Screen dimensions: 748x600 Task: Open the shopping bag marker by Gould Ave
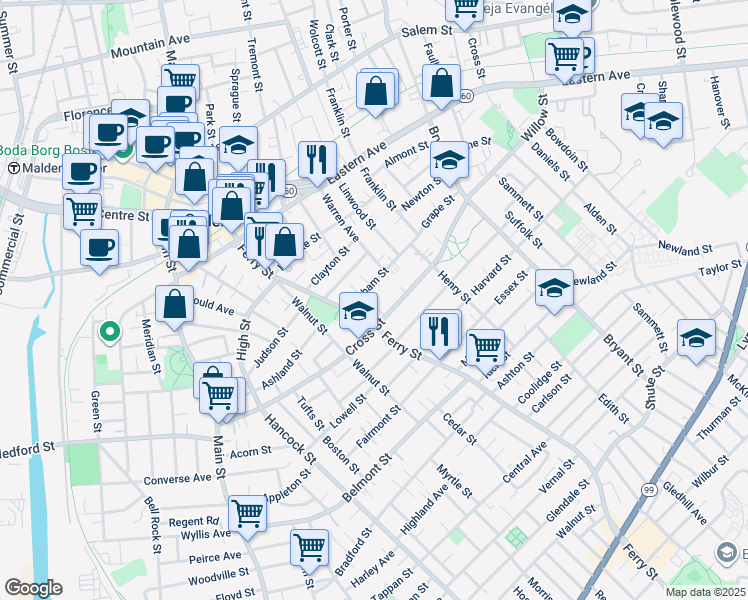pos(174,305)
